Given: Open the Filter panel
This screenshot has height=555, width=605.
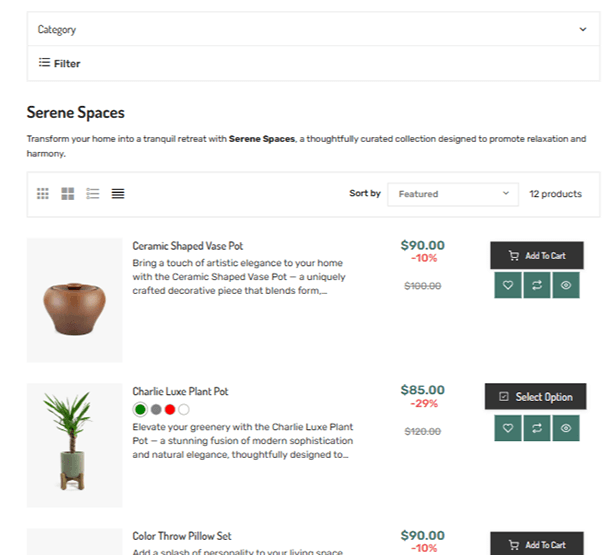Looking at the screenshot, I should [59, 63].
